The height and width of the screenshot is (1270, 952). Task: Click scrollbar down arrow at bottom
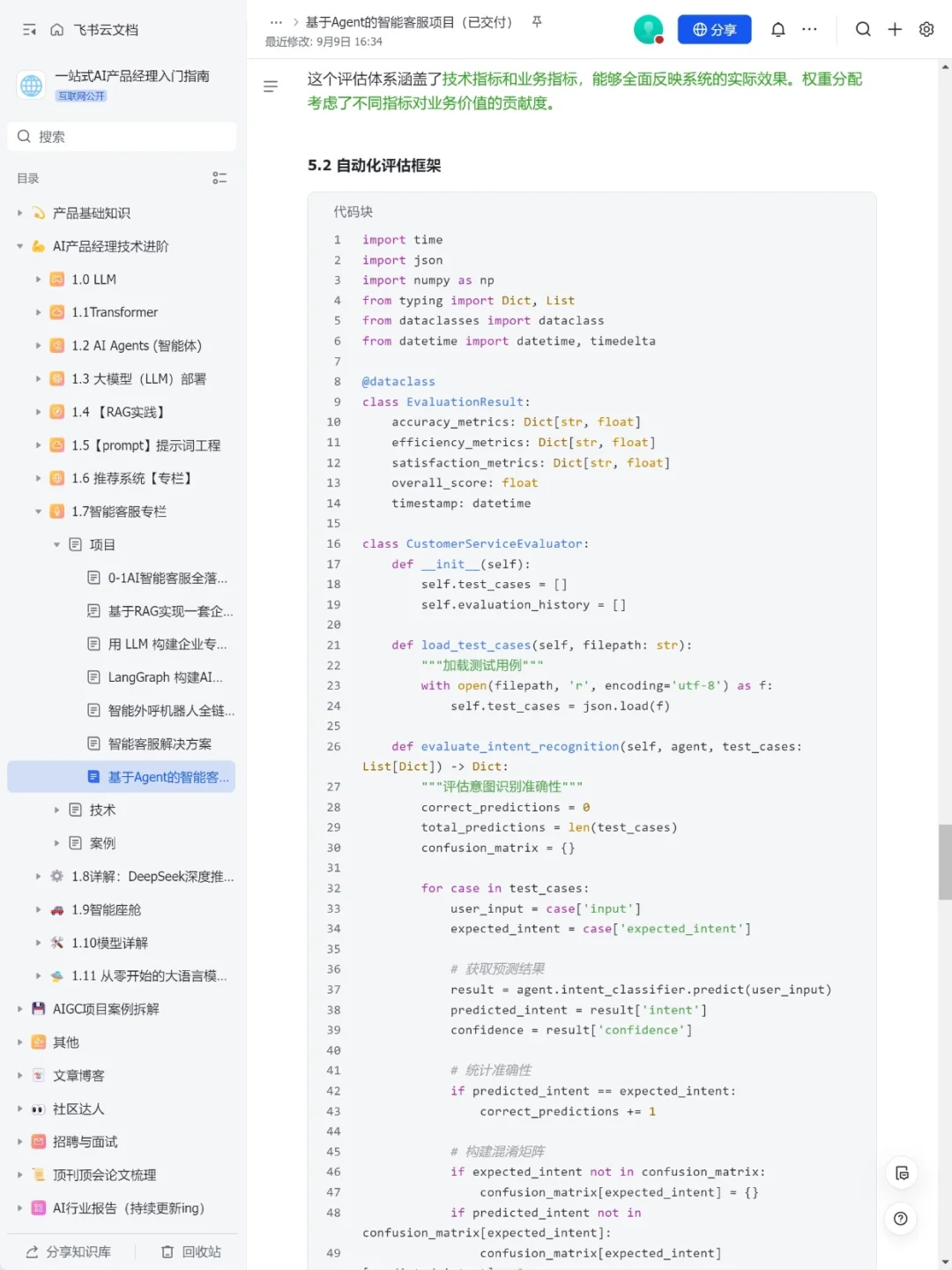click(945, 1262)
